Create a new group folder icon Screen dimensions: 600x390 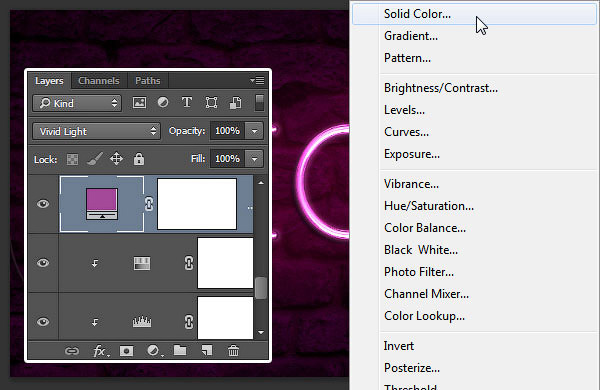[180, 351]
